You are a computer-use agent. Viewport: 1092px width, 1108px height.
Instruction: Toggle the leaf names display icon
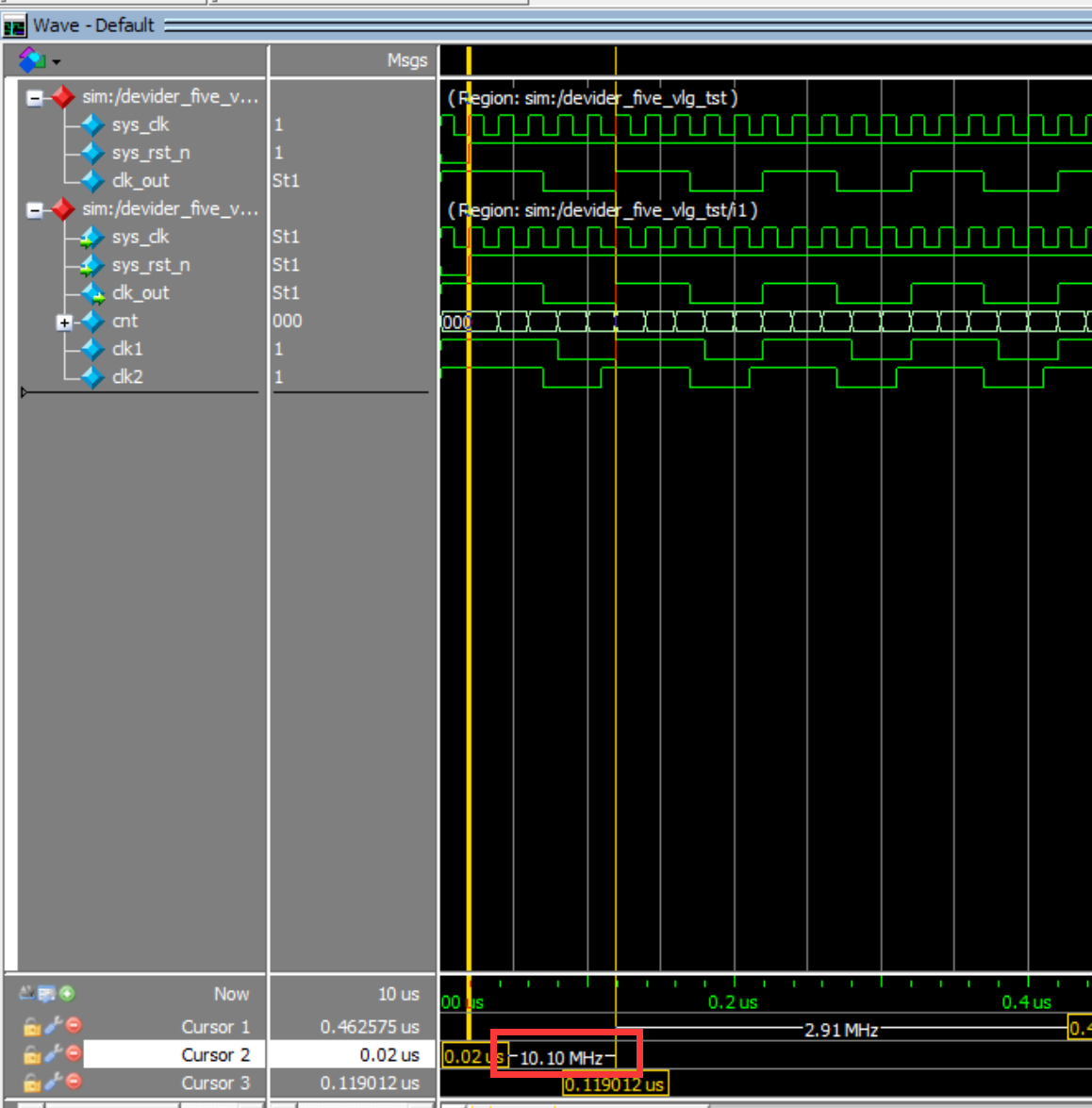[x=26, y=994]
